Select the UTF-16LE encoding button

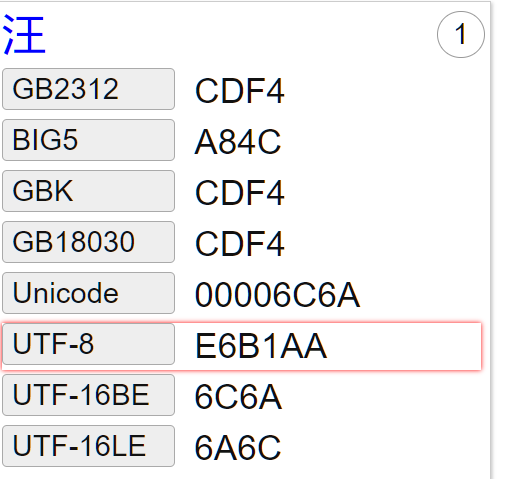[x=88, y=446]
